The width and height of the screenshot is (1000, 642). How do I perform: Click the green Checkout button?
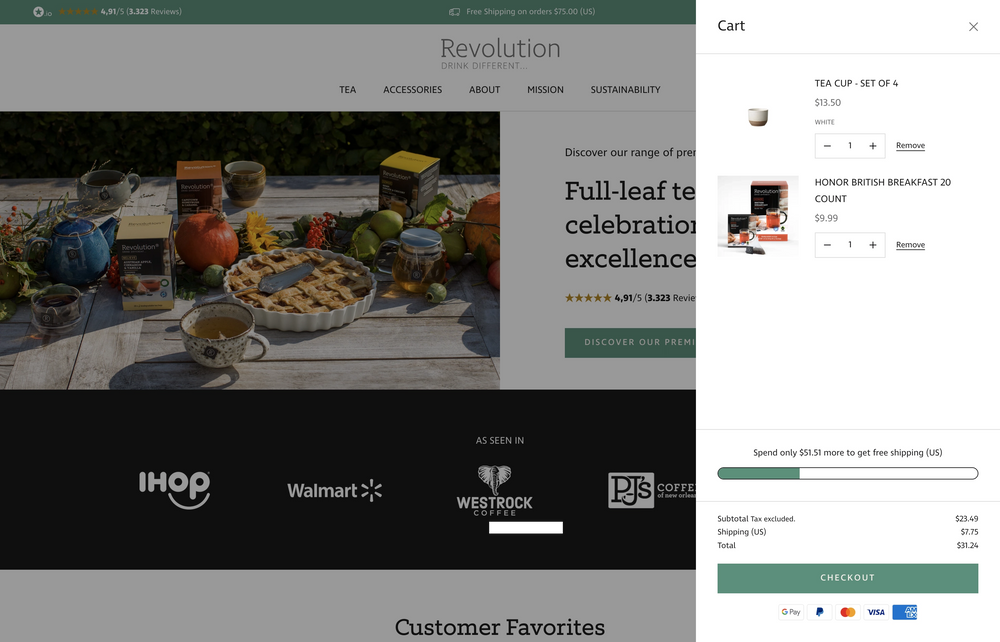coord(847,578)
